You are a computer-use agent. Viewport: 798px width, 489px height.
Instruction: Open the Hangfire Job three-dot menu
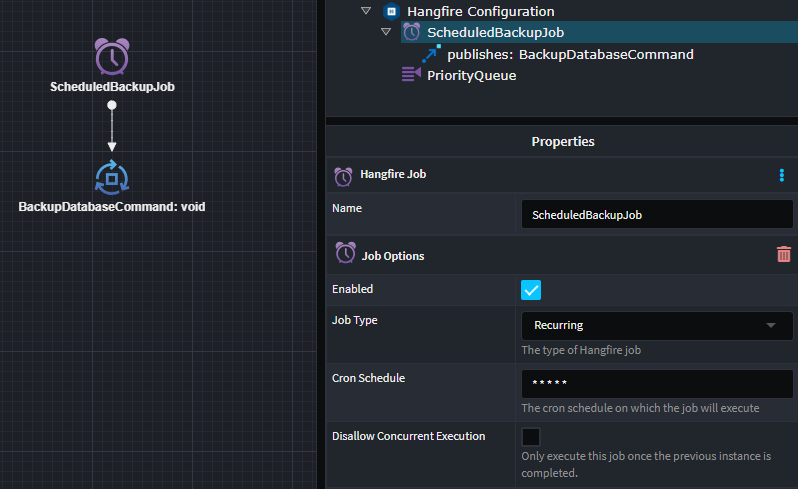tap(781, 175)
